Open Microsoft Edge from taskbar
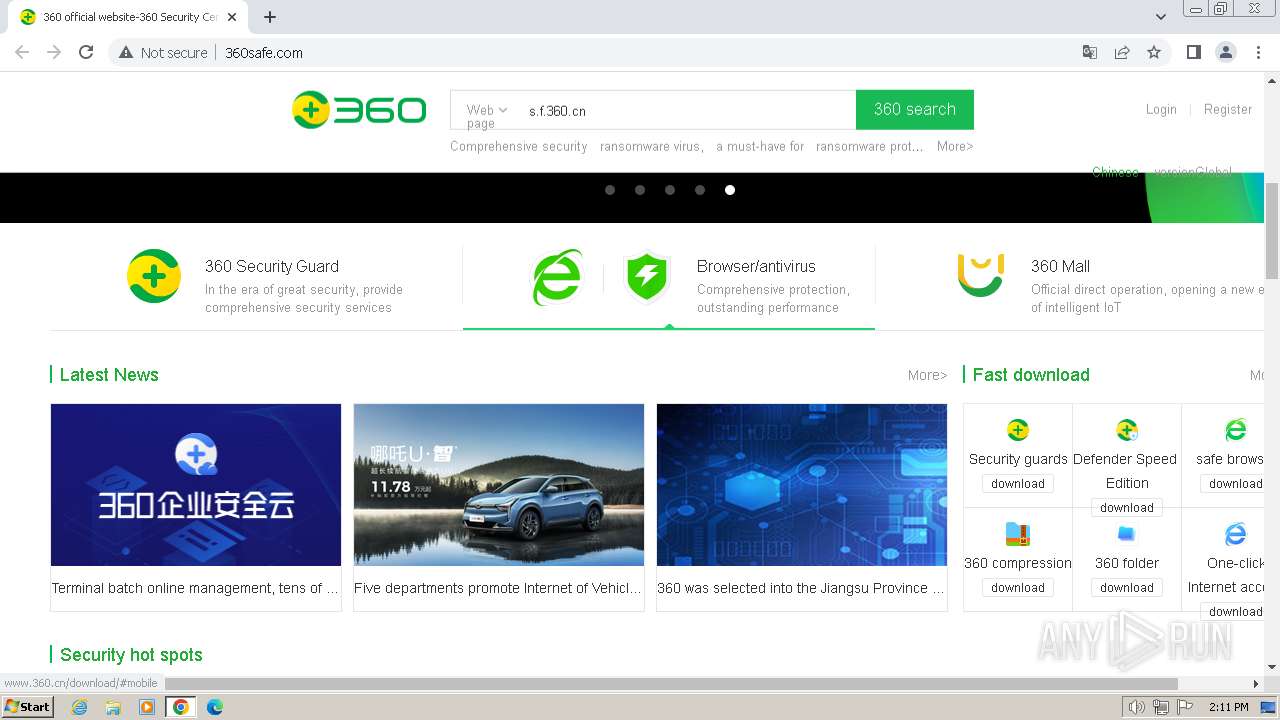1280x720 pixels. [214, 707]
